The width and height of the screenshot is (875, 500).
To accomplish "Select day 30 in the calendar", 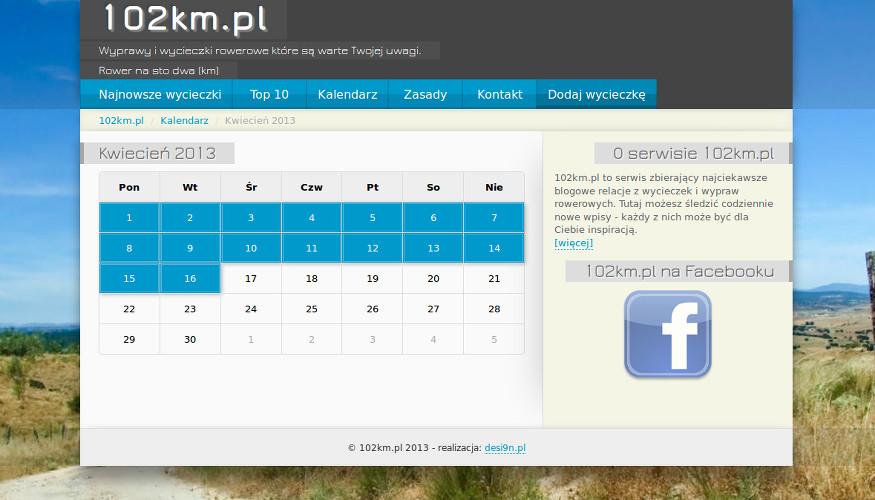I will pos(190,339).
